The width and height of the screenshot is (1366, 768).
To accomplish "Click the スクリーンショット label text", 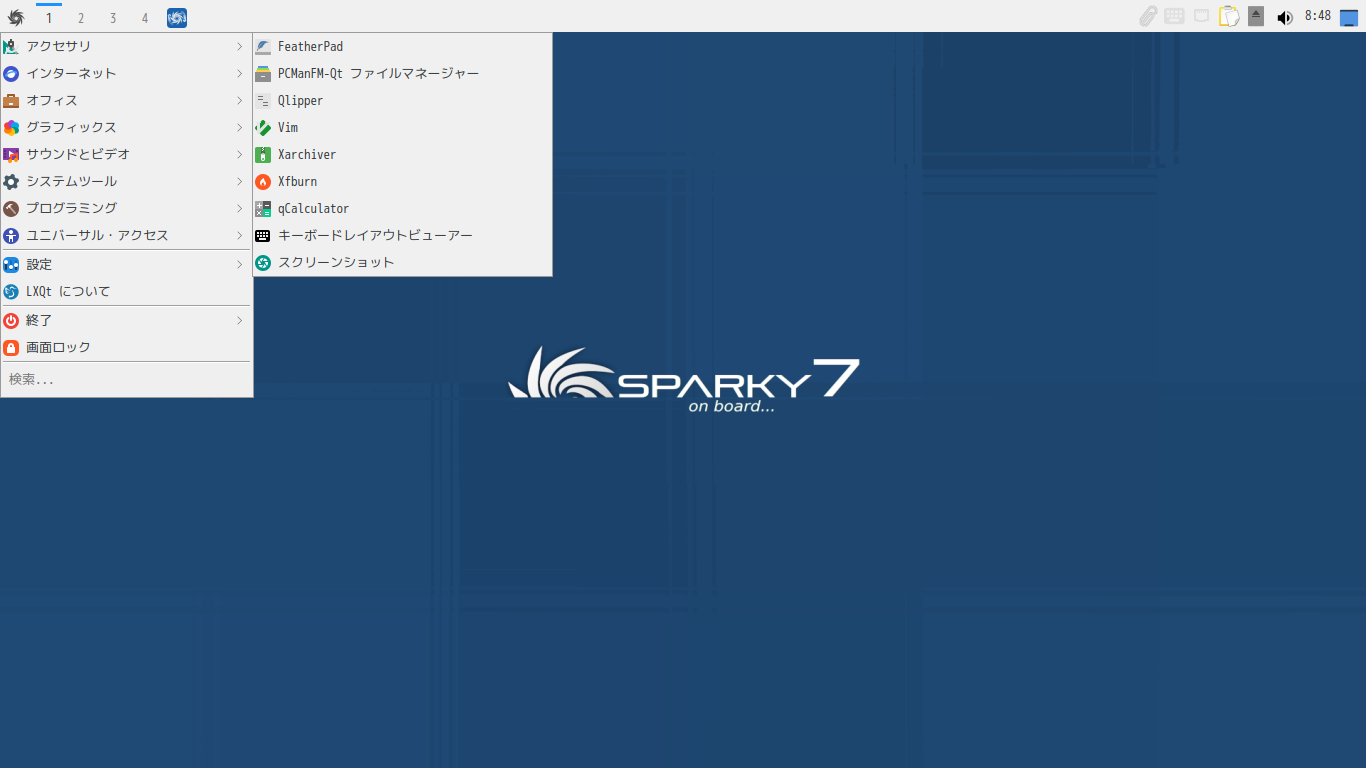I will tap(336, 263).
